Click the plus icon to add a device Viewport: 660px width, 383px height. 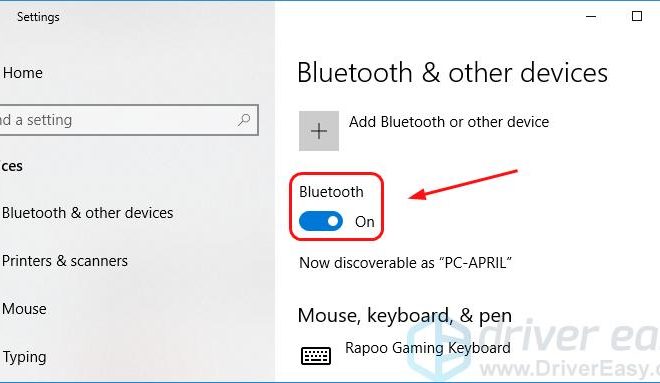[319, 131]
